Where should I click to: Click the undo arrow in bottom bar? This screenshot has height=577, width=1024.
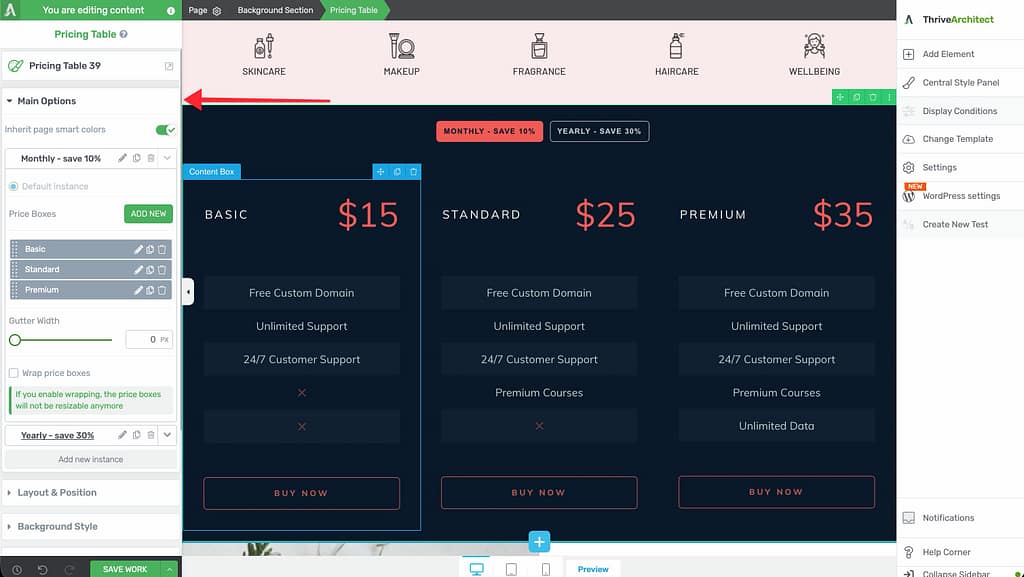(41, 569)
